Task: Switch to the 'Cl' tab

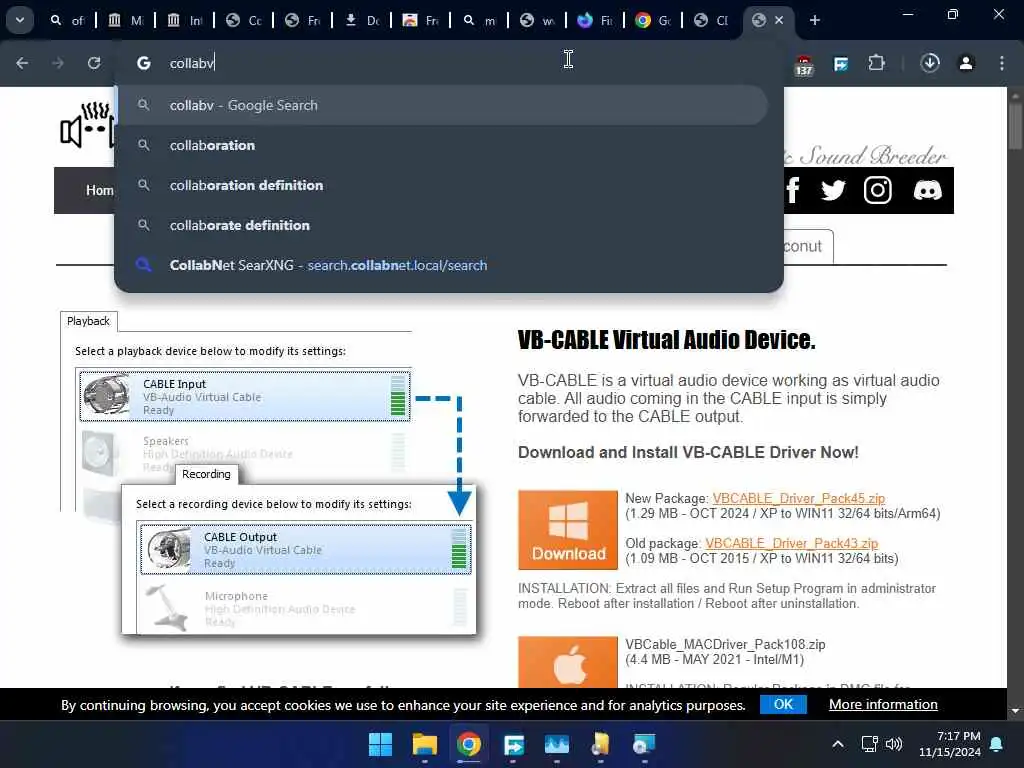Action: [711, 20]
